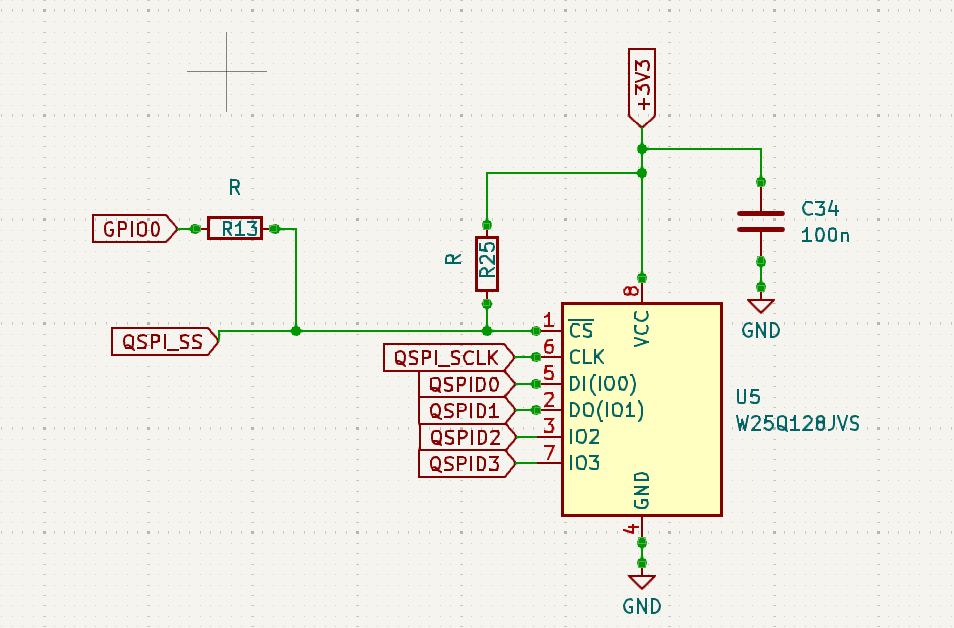The width and height of the screenshot is (954, 628).
Task: Select the QSPI_SS global label
Action: pos(164,342)
